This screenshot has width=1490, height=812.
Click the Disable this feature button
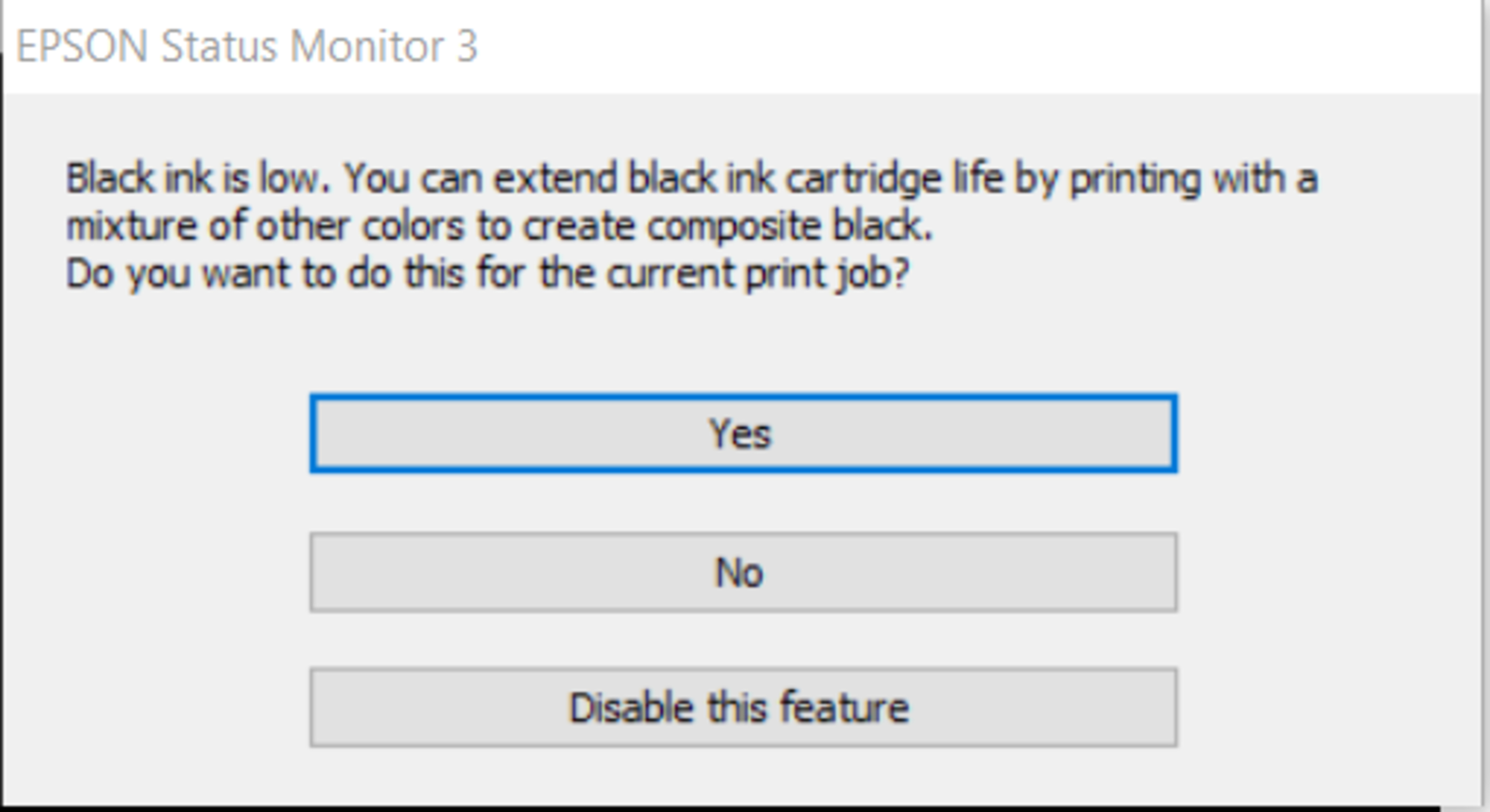tap(743, 707)
